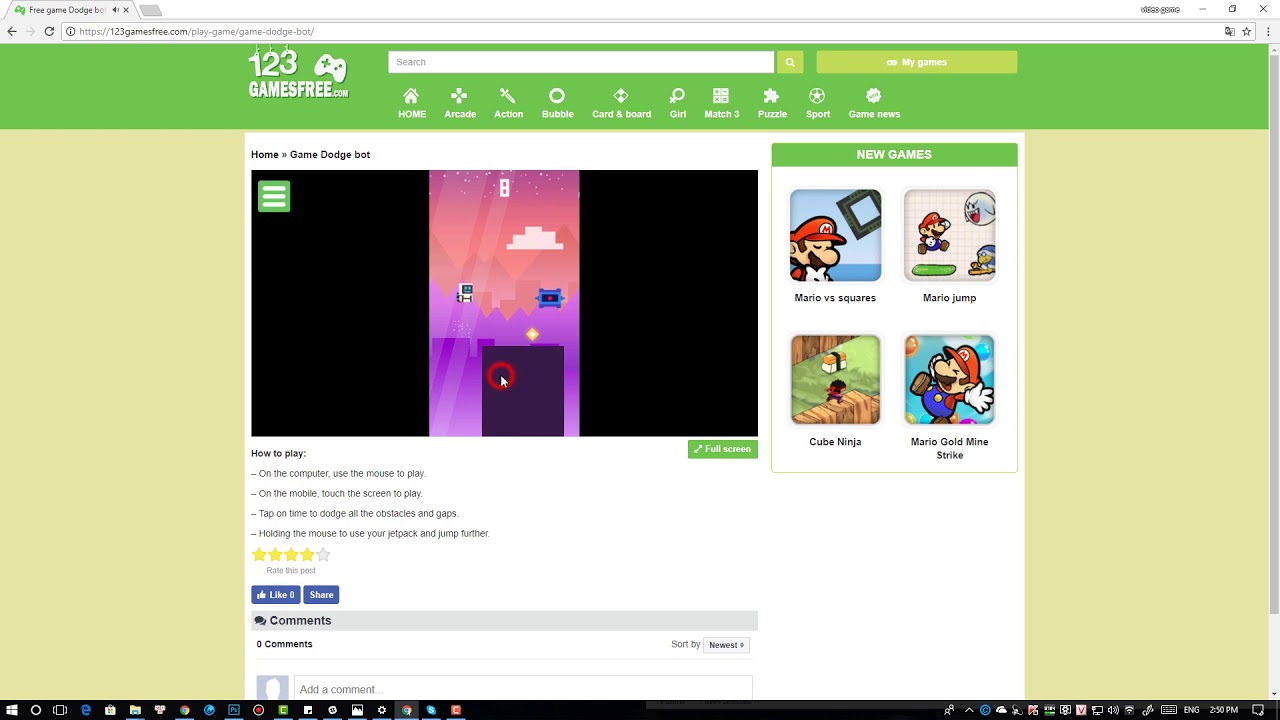
Task: Click the browser back arrow
Action: [12, 31]
